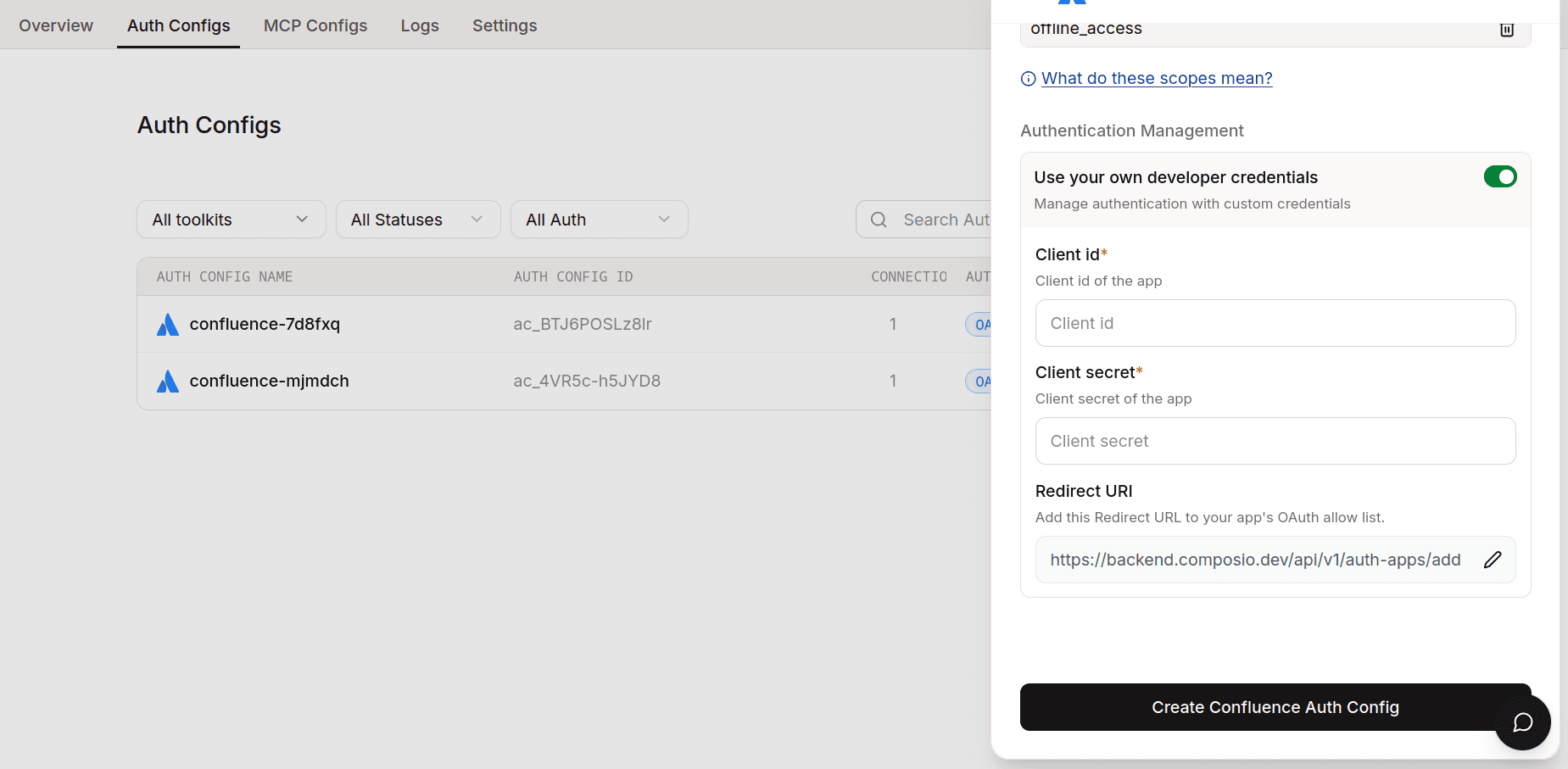1568x769 pixels.
Task: Select the ID ac_BTJ6POSLz8Ir
Action: pyautogui.click(x=583, y=324)
